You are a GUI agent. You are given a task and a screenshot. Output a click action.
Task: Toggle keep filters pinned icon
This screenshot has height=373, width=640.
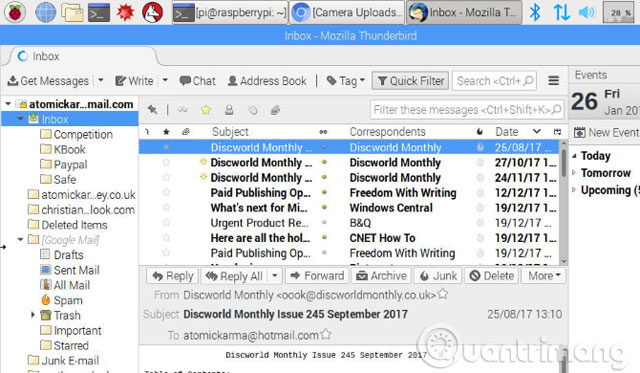click(152, 109)
